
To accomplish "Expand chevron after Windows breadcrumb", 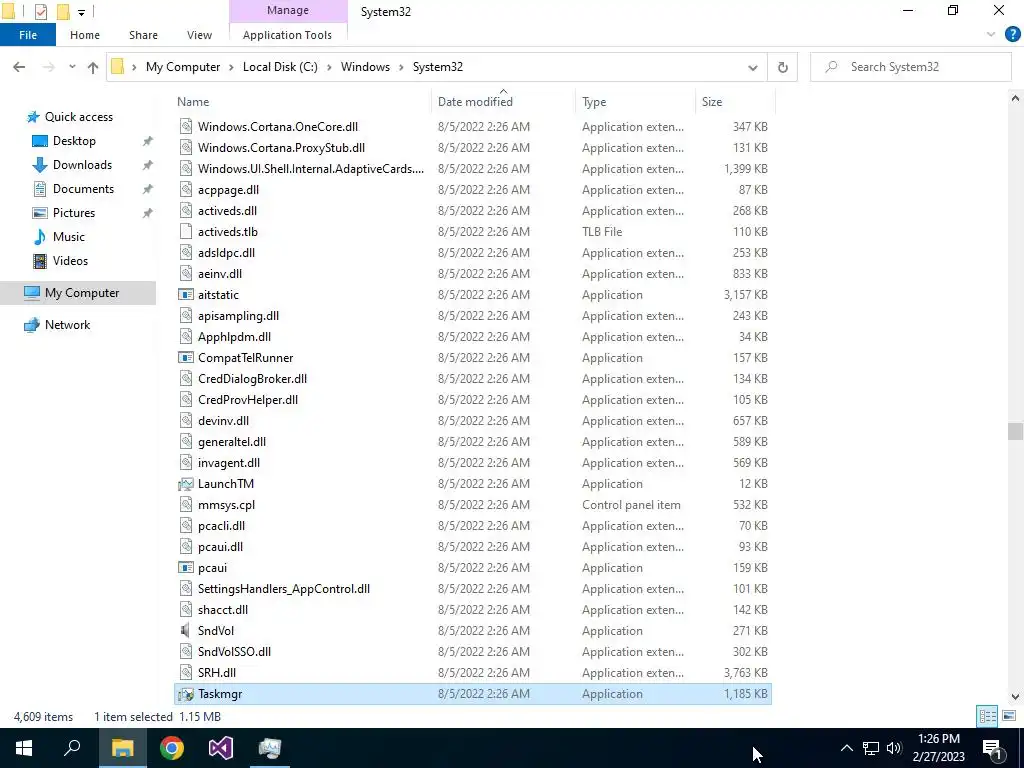I will [401, 67].
